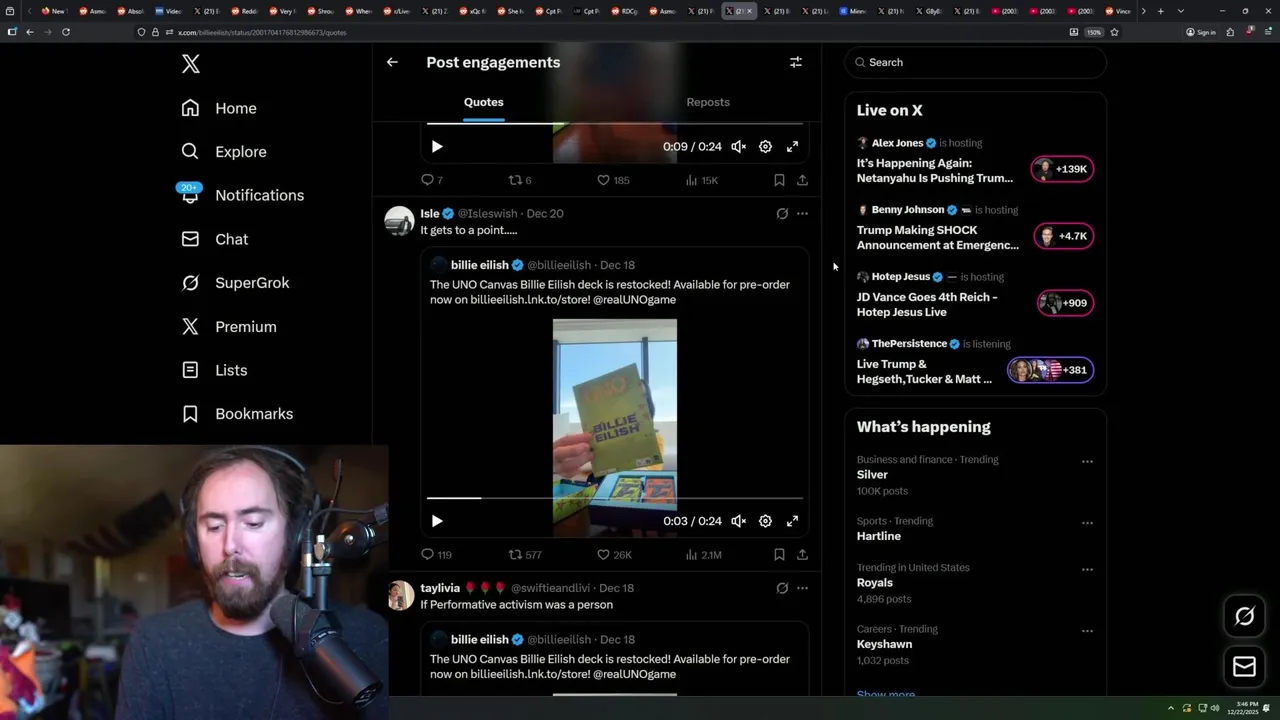The image size is (1280, 720).
Task: Mute the video at 0:03
Action: pos(738,521)
